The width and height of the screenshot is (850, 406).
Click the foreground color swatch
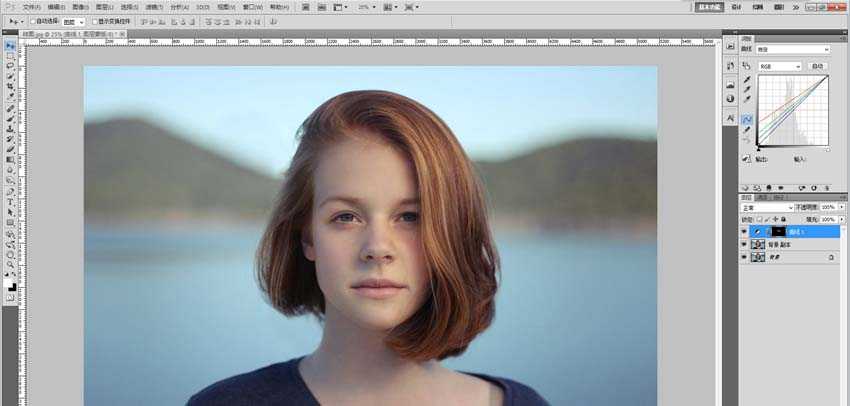coord(9,285)
